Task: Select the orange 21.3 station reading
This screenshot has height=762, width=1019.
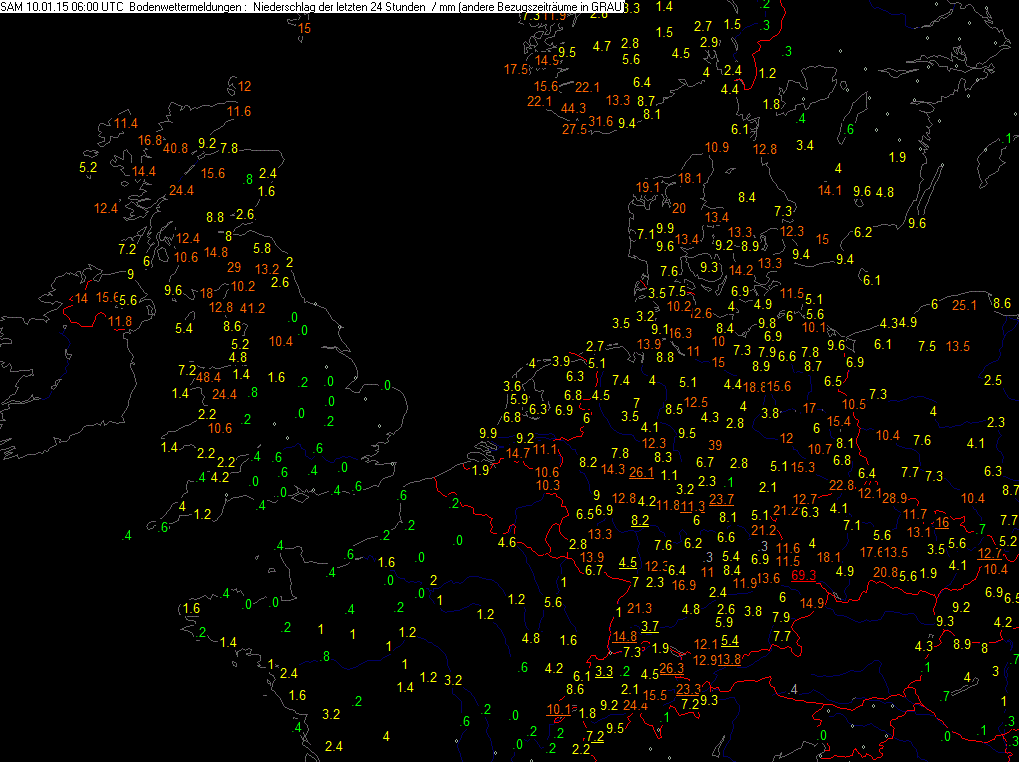Action: 639,608
